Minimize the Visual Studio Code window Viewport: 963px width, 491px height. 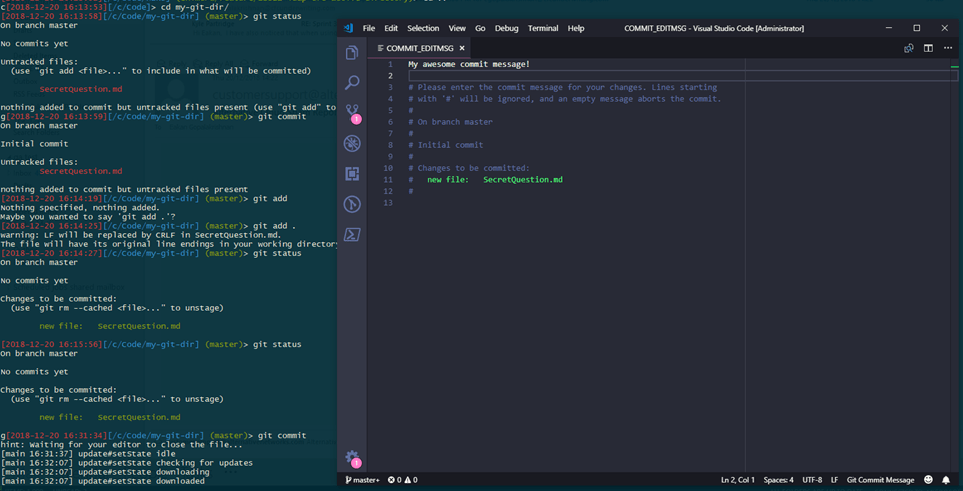pos(888,28)
